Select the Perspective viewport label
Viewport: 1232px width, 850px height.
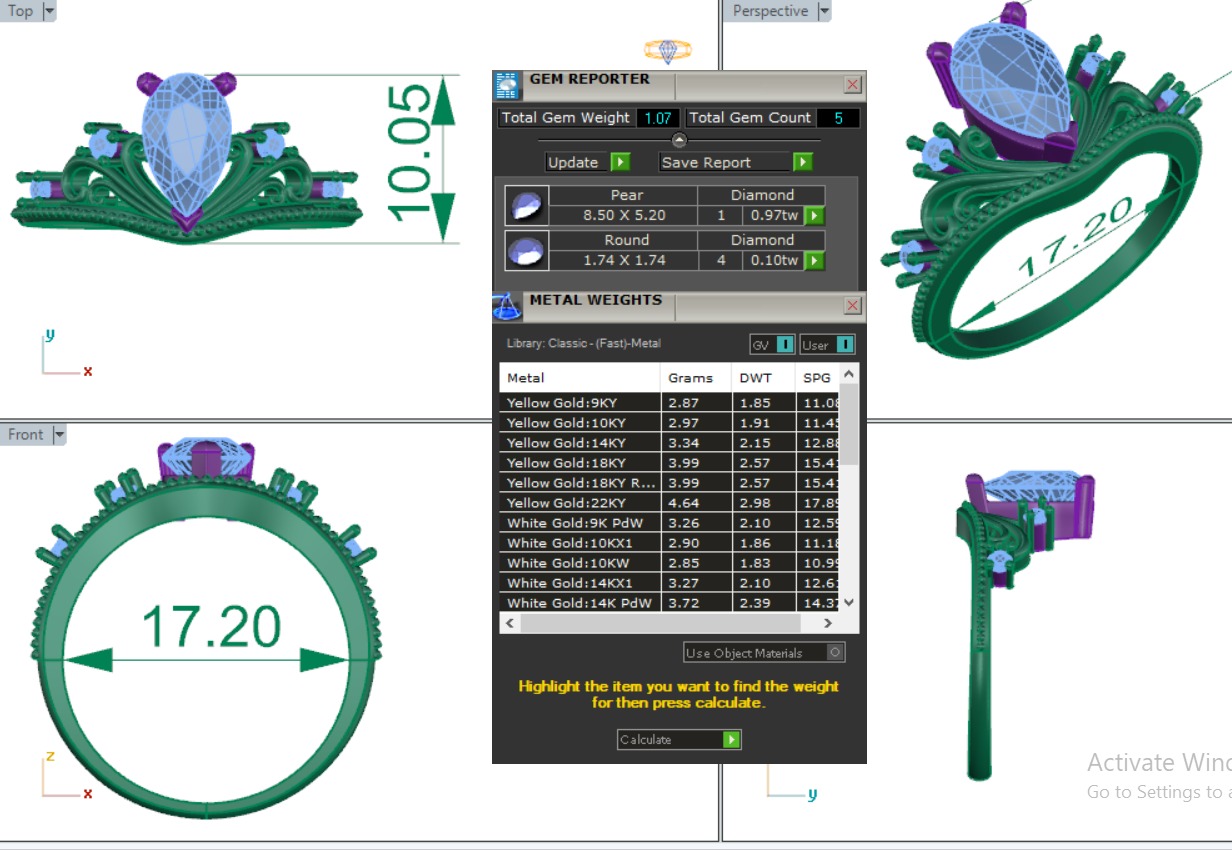(x=770, y=11)
